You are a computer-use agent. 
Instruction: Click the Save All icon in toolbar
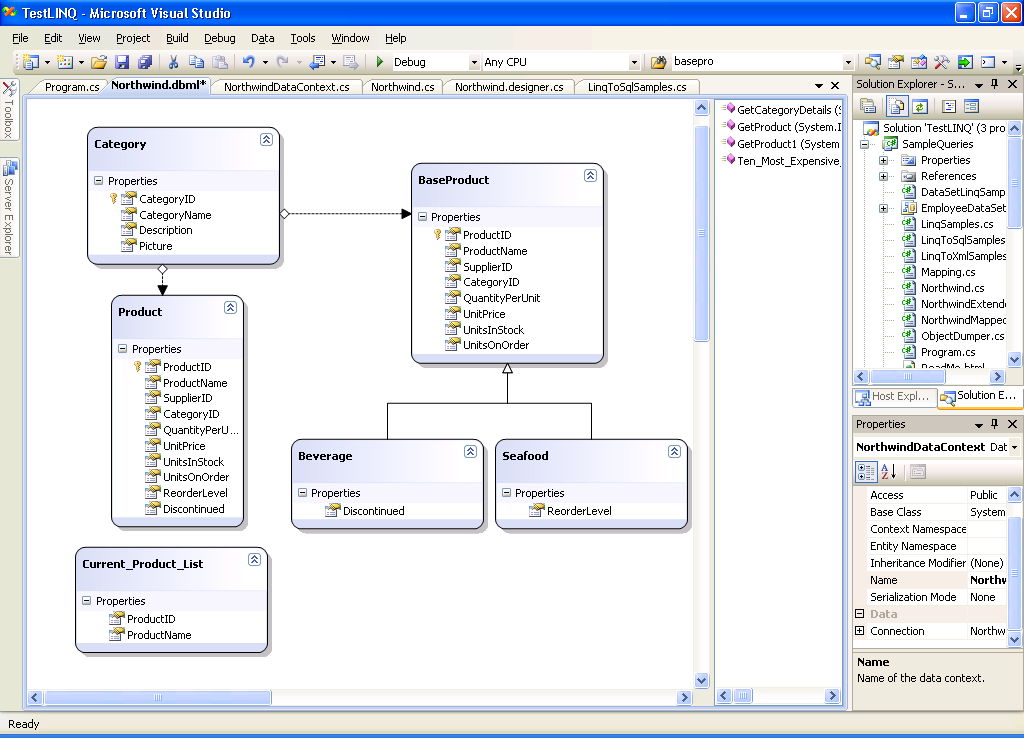[144, 62]
